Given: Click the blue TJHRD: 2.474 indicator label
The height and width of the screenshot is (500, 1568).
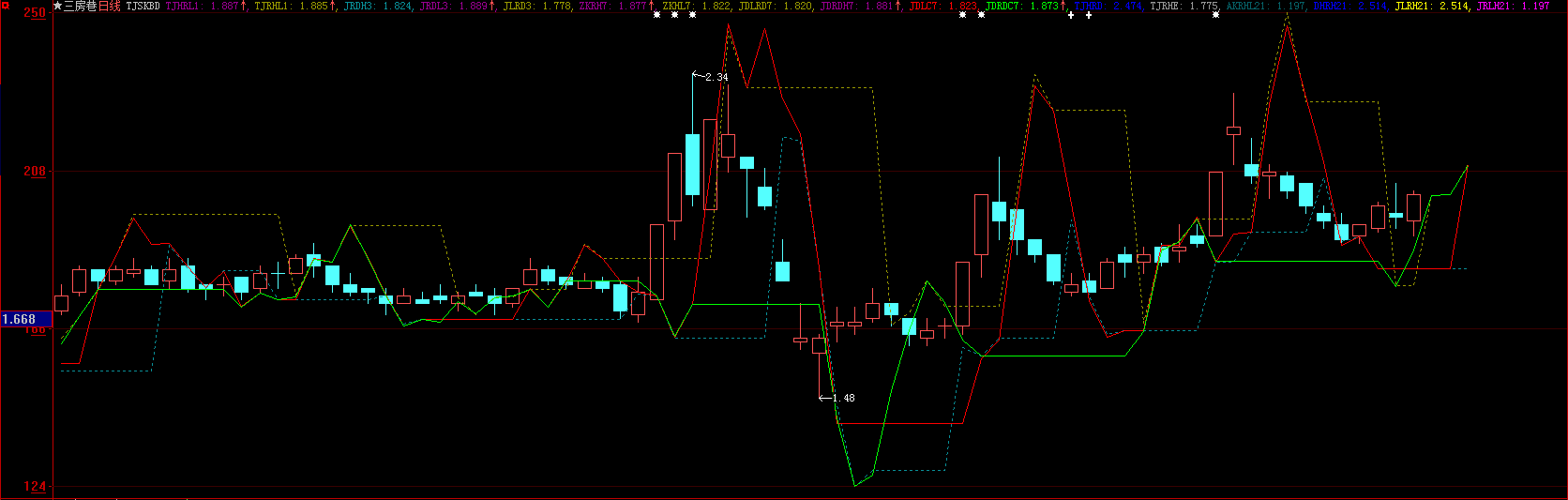Looking at the screenshot, I should 1108,6.
